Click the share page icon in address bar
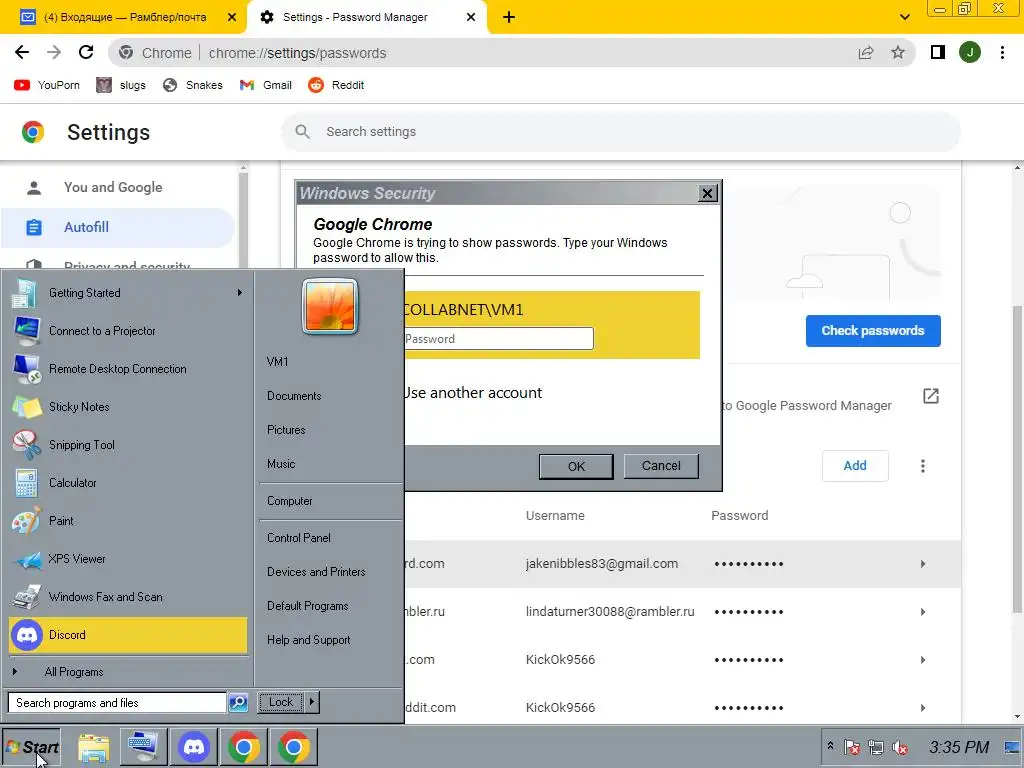The width and height of the screenshot is (1024, 768). pyautogui.click(x=866, y=52)
